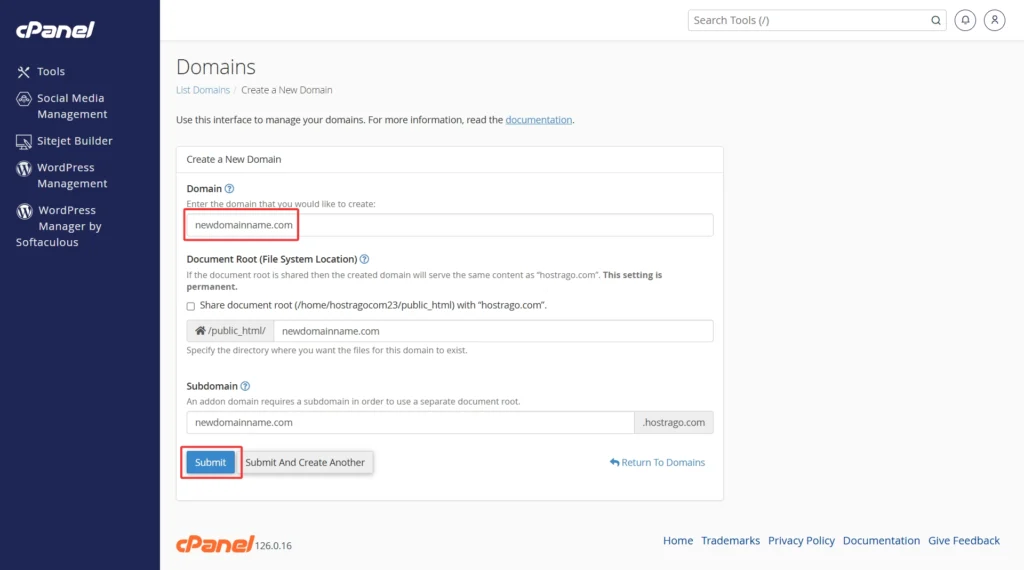1024x570 pixels.
Task: Click Return To Domains link
Action: pos(658,462)
